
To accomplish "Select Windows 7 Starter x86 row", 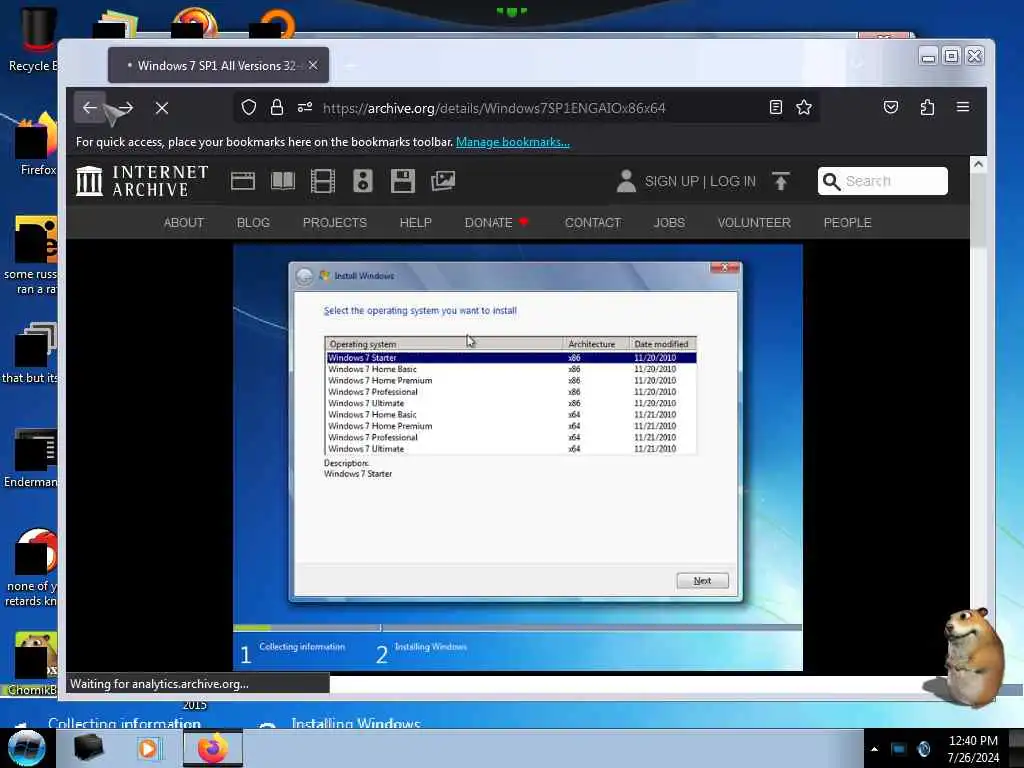I will (x=511, y=358).
